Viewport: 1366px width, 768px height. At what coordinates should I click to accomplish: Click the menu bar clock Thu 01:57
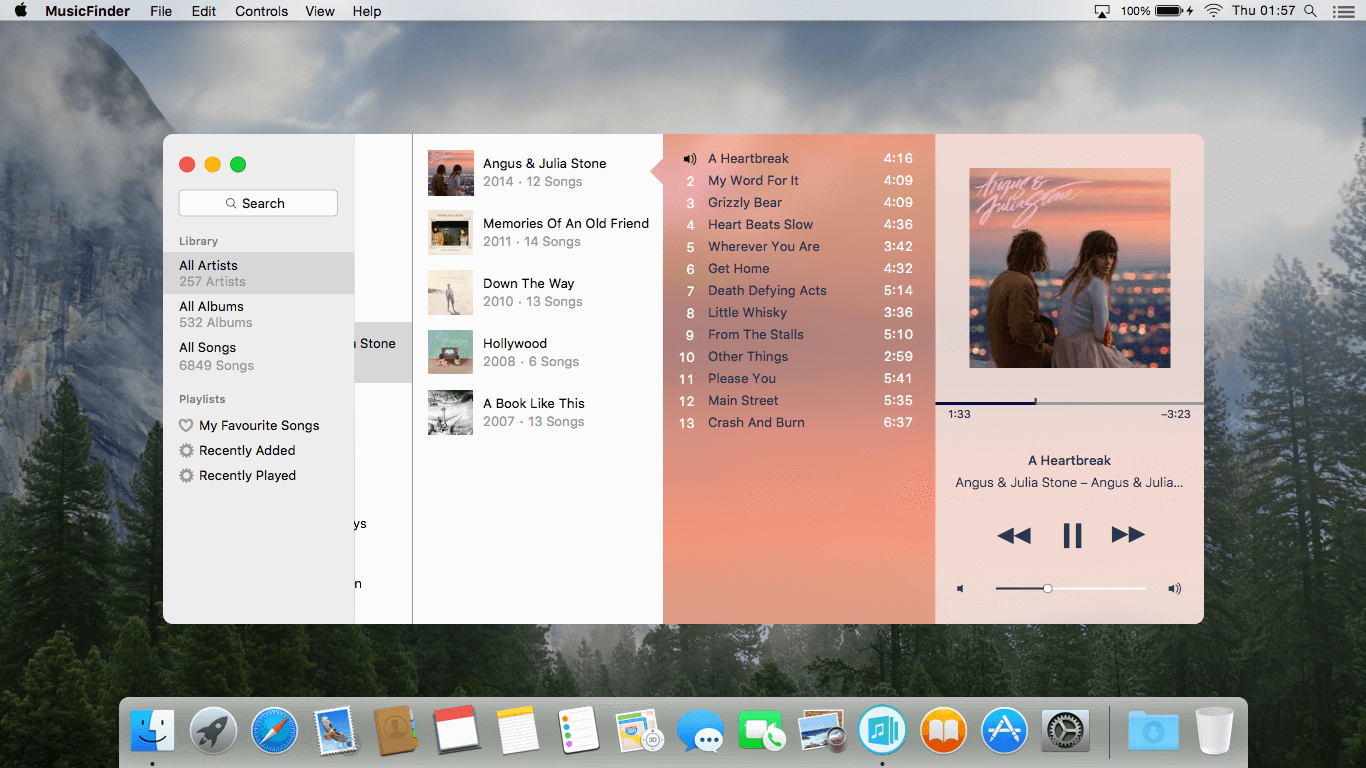tap(1263, 11)
